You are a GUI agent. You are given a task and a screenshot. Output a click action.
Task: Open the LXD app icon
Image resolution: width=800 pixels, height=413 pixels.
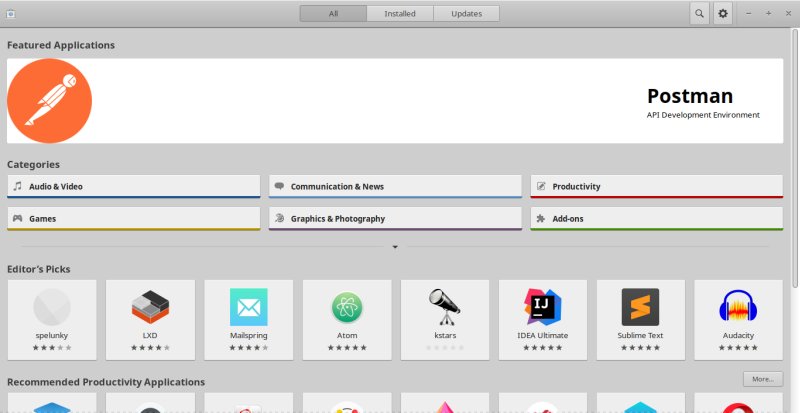click(150, 307)
